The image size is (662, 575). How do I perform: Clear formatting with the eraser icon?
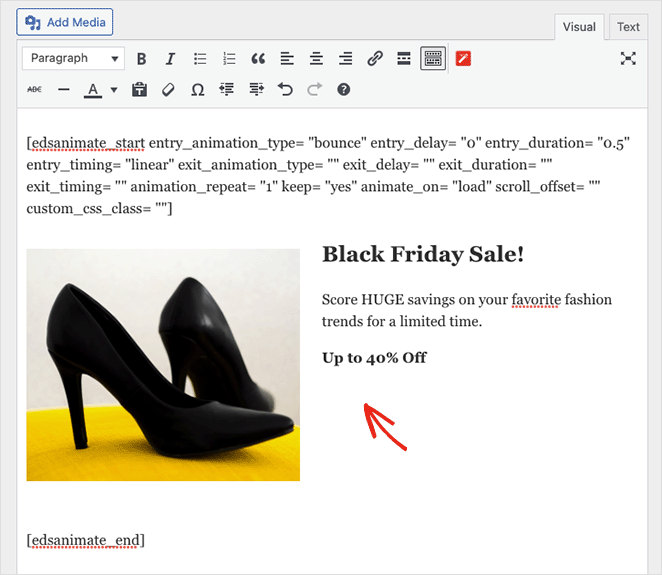(168, 90)
